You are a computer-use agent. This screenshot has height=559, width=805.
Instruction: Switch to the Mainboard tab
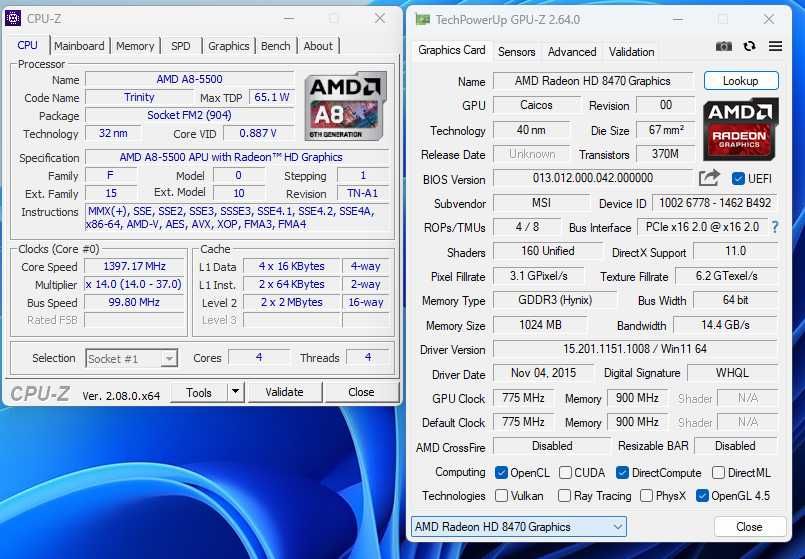coord(79,46)
